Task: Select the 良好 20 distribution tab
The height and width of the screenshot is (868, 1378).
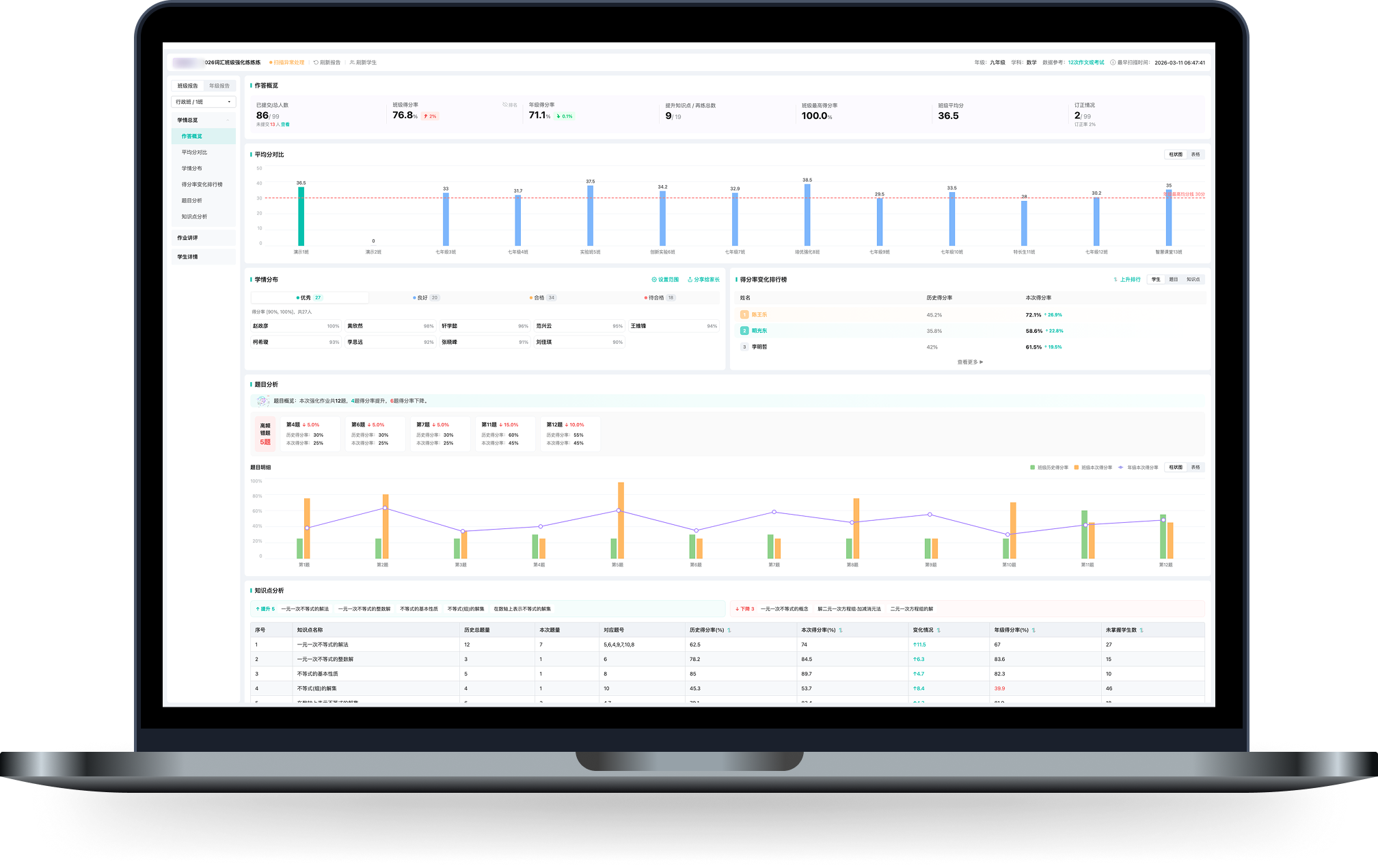Action: 426,298
